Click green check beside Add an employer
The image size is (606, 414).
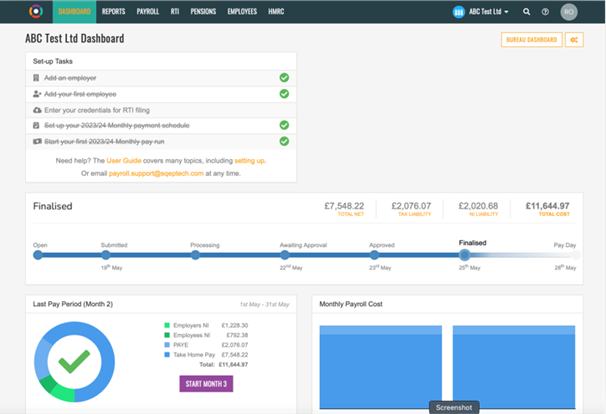(x=284, y=78)
